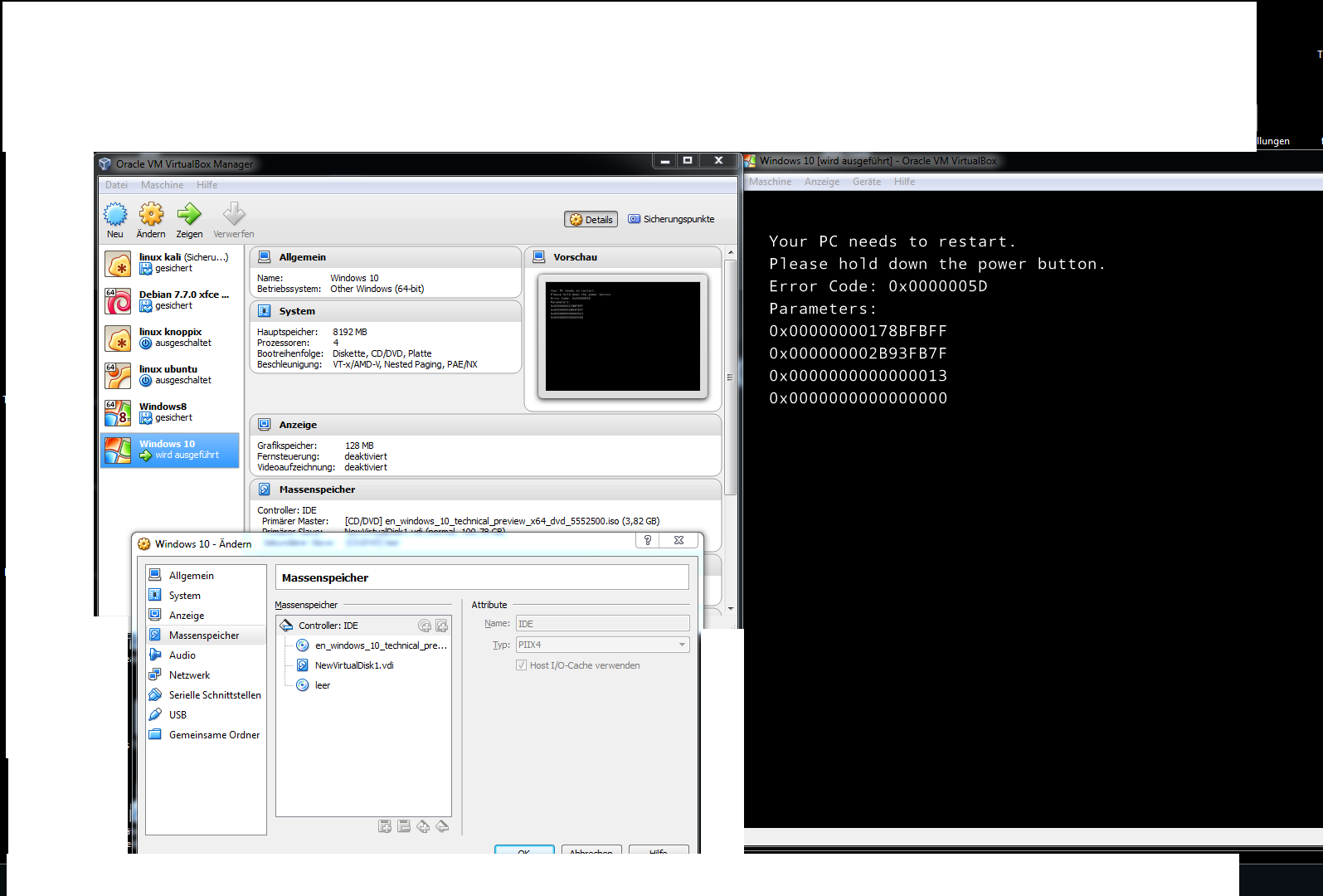Select the Debian 7.7.0 xfce VM
This screenshot has height=896, width=1323.
170,300
